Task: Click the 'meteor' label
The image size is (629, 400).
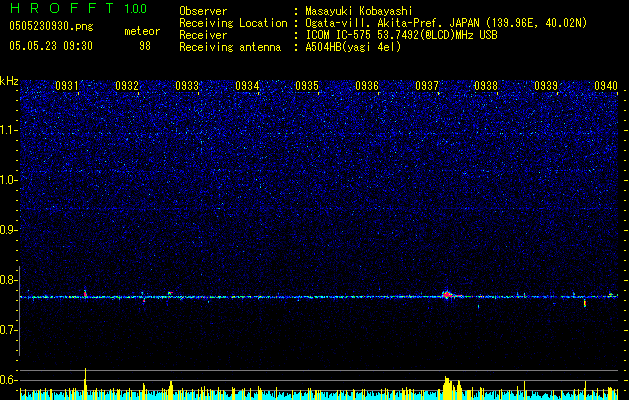Action: pos(142,31)
